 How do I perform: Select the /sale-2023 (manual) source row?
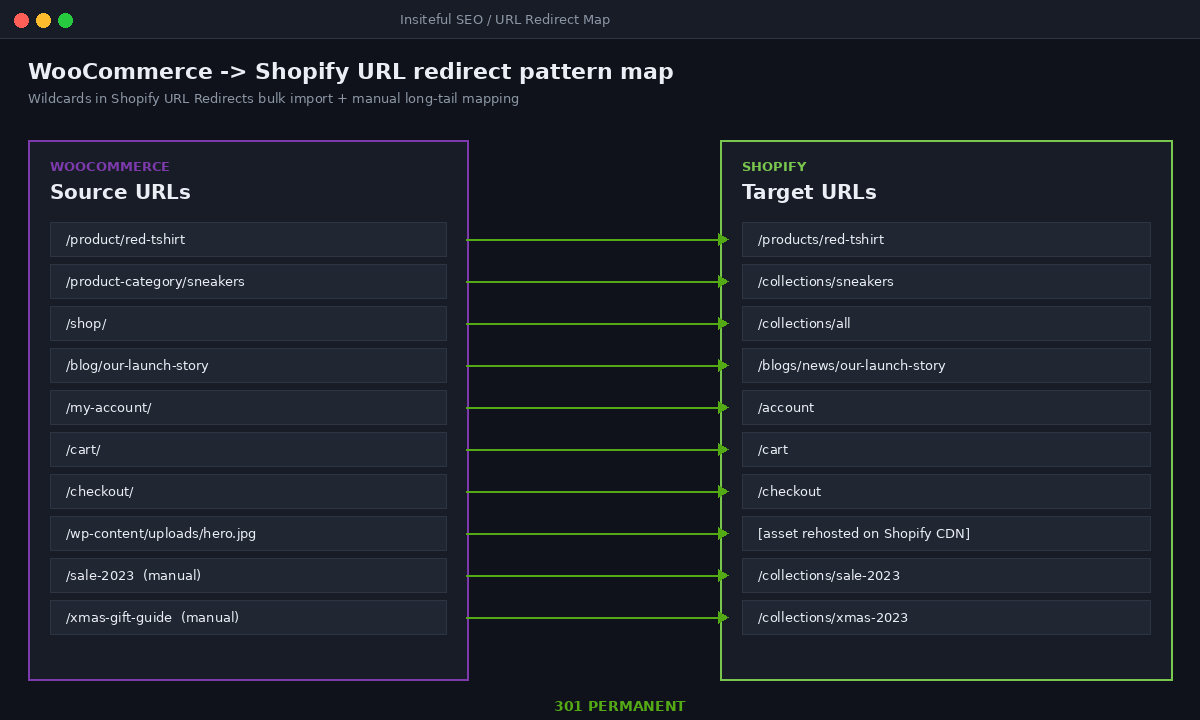(x=248, y=576)
